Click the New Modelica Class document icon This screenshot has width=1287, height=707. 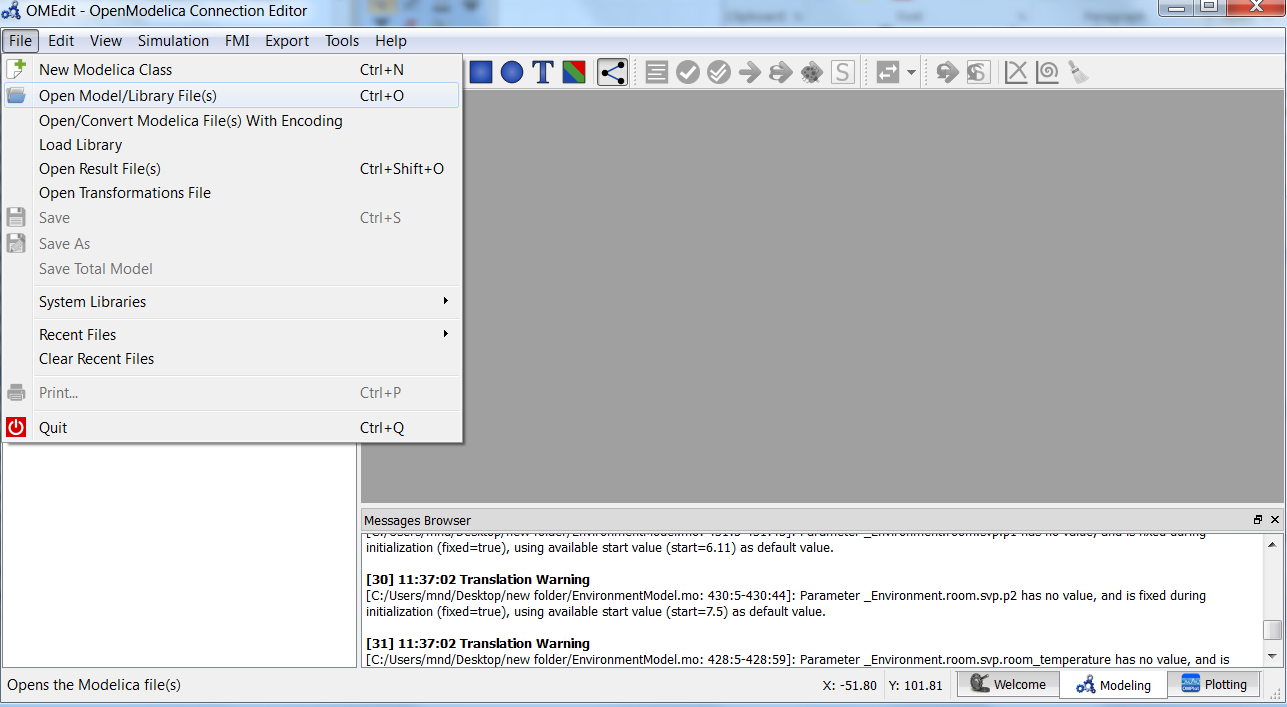tap(16, 69)
